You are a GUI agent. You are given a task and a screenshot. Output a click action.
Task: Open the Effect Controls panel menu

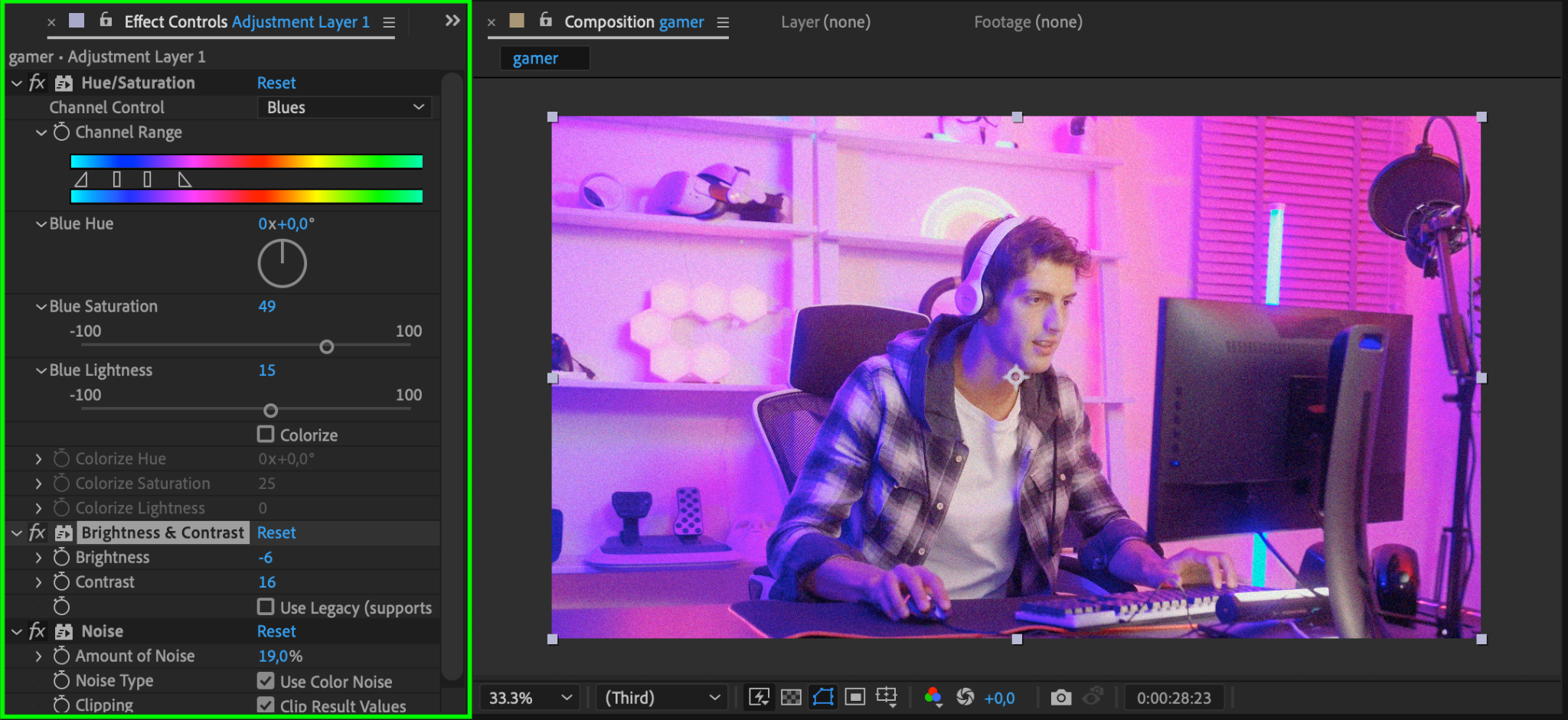coord(389,22)
